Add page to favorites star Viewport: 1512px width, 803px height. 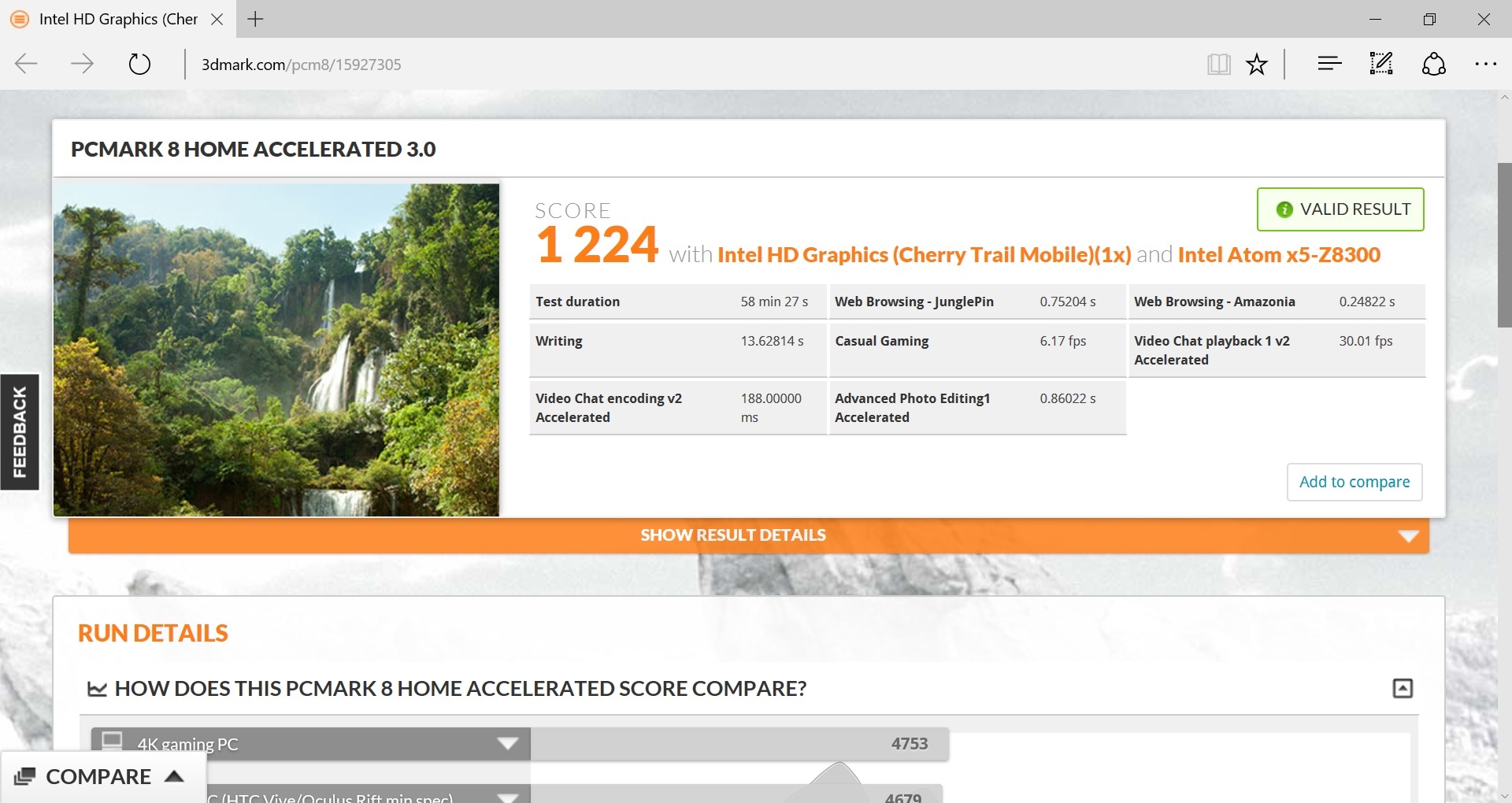[1257, 65]
